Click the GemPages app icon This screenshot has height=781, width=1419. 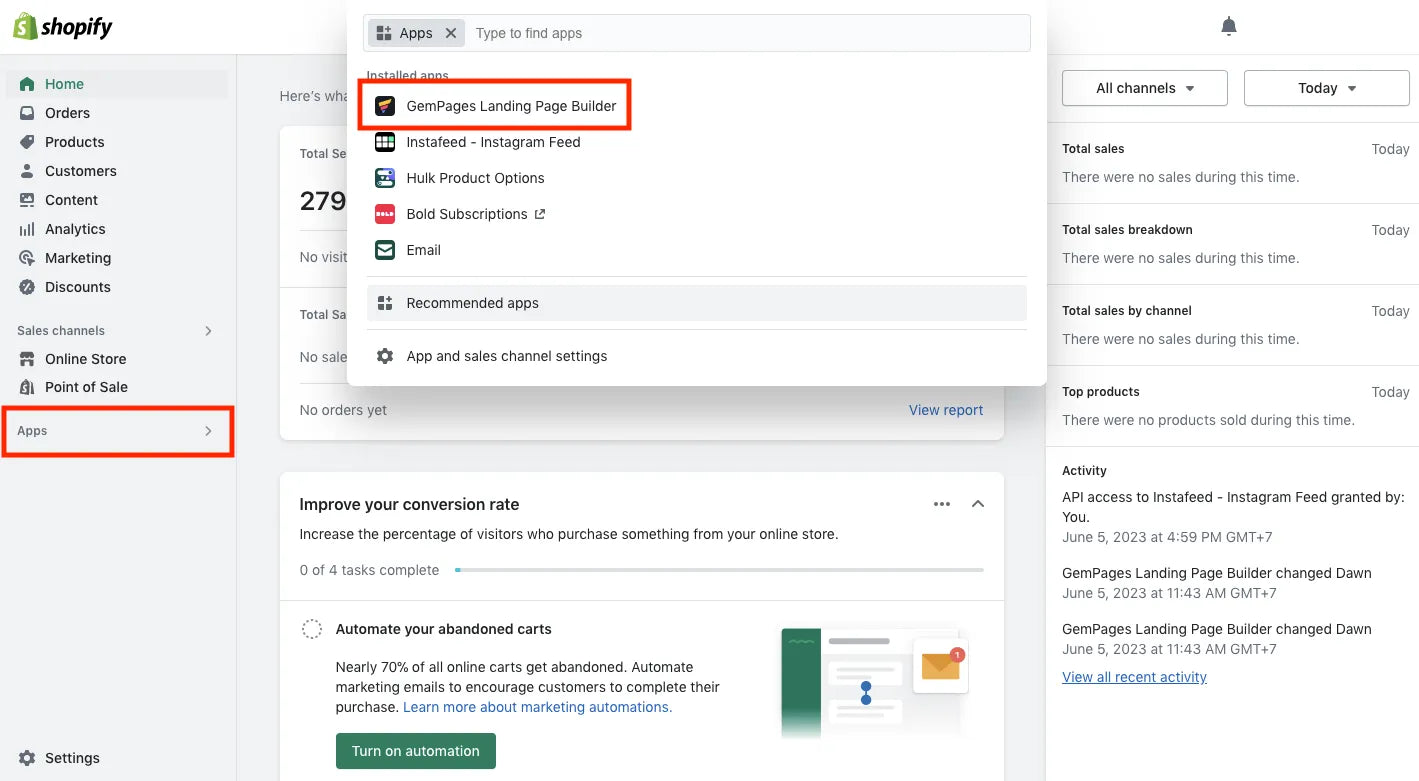(x=385, y=106)
